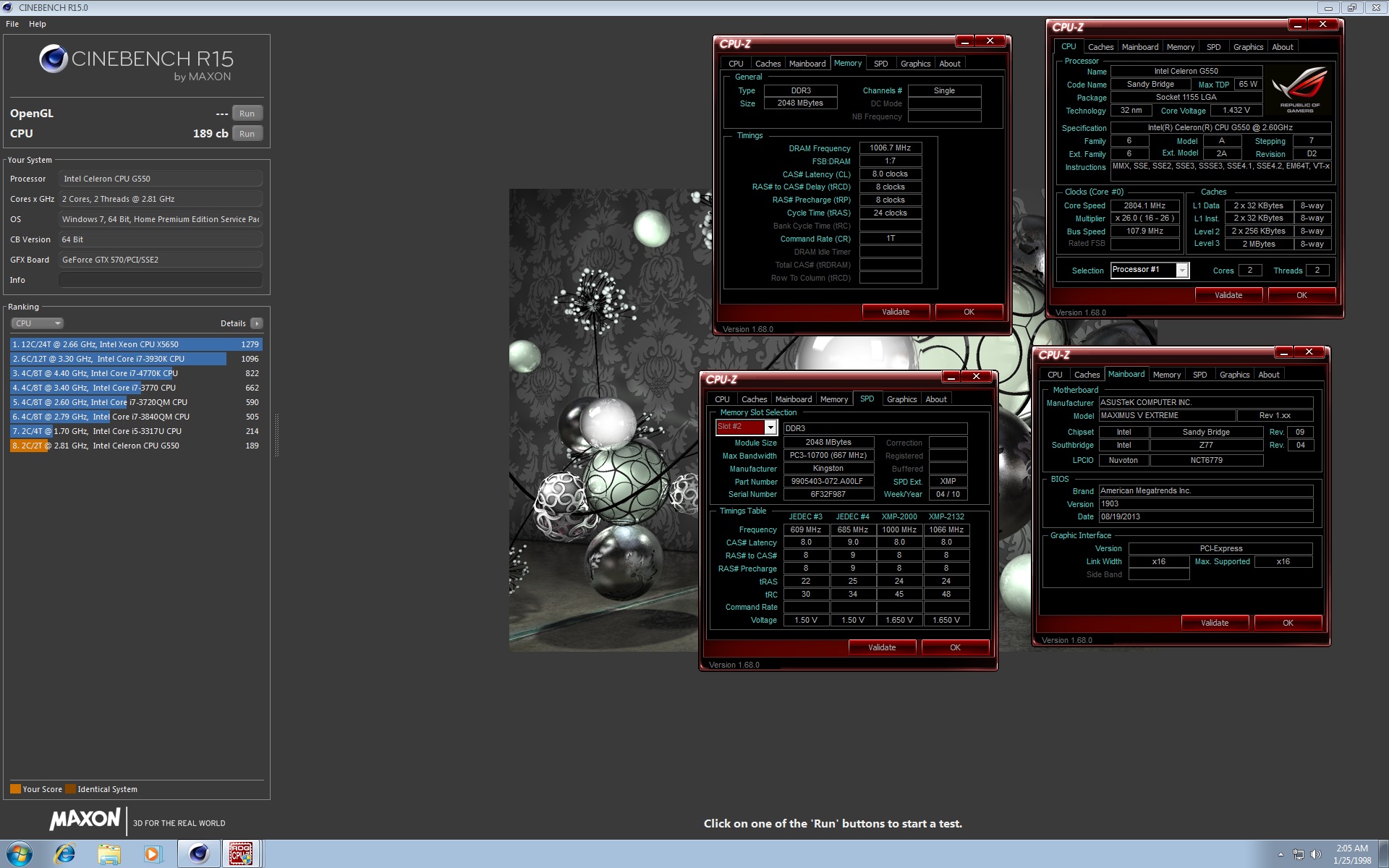1389x868 pixels.
Task: Open the Slot #2 memory slot dropdown
Action: point(770,427)
